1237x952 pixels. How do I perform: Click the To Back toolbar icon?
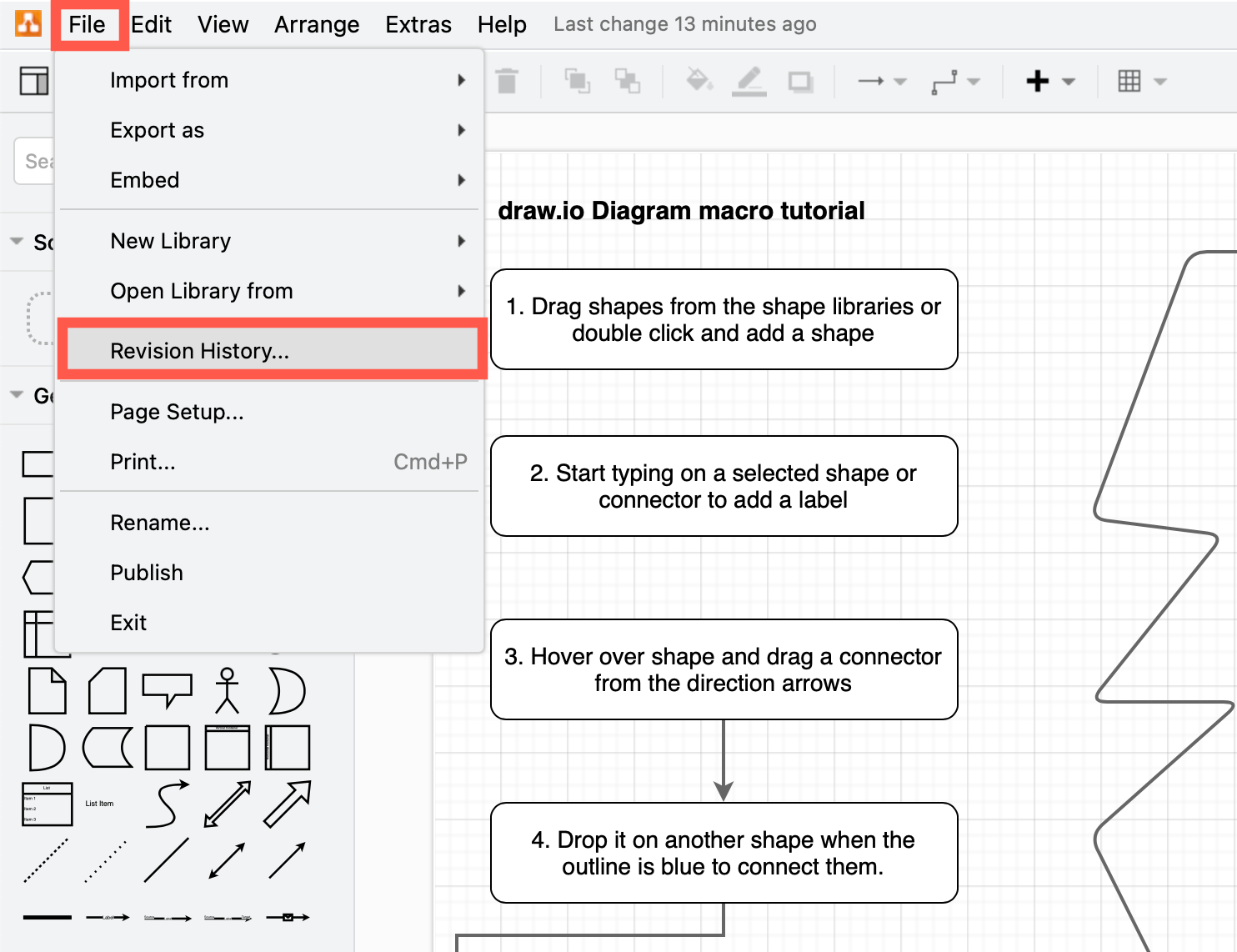click(x=628, y=81)
